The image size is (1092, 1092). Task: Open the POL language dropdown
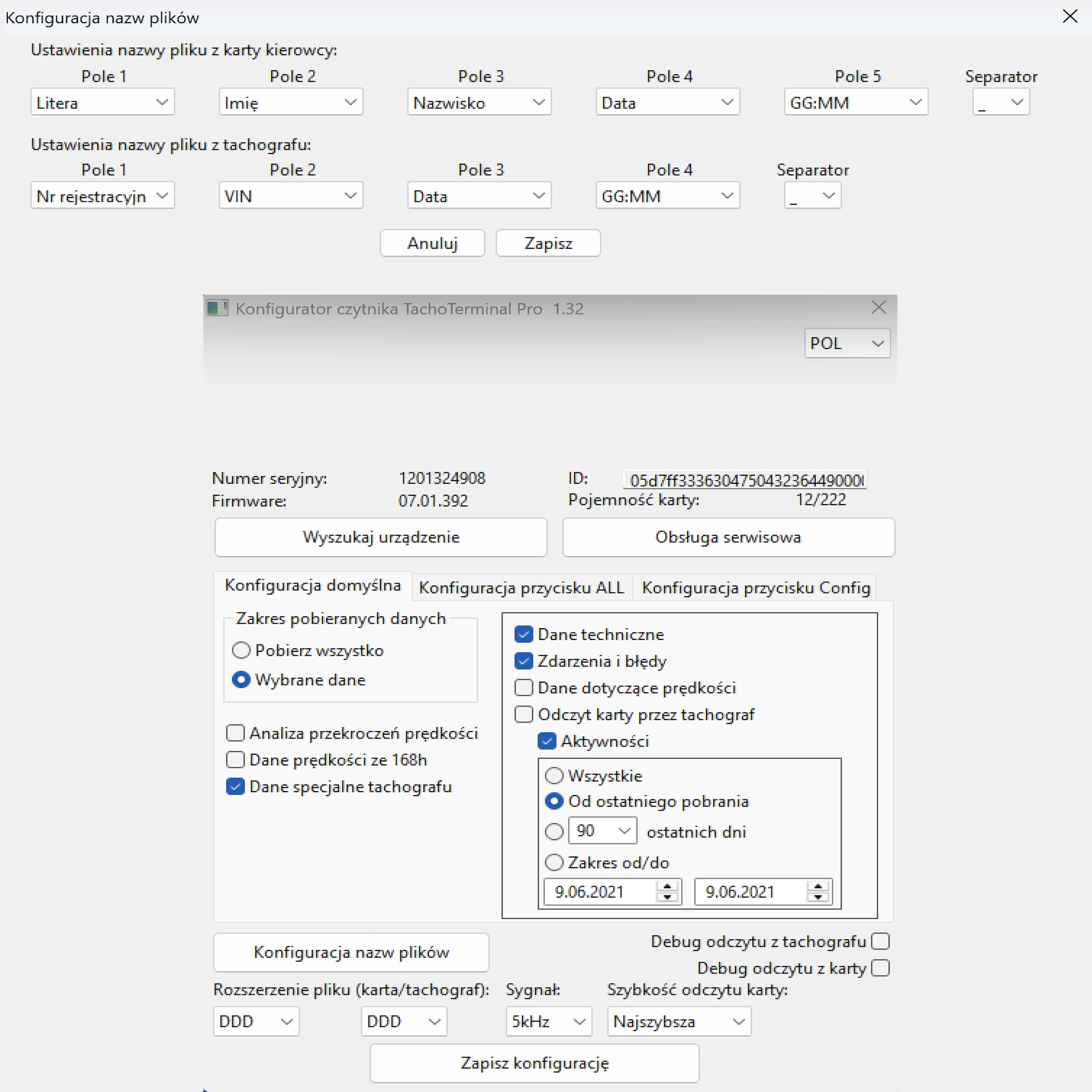[x=847, y=343]
